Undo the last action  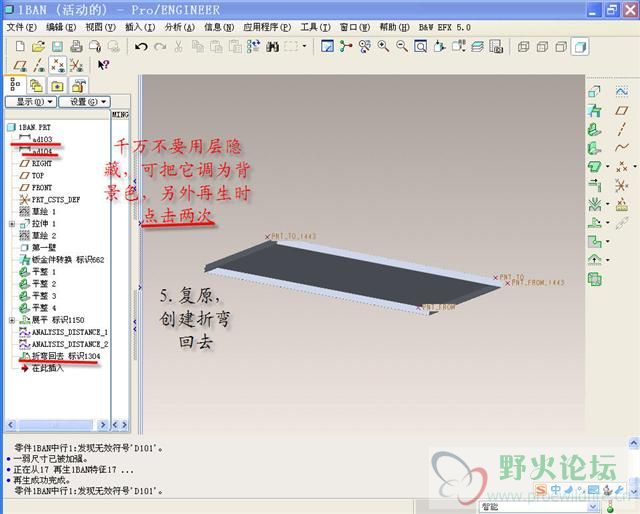141,47
